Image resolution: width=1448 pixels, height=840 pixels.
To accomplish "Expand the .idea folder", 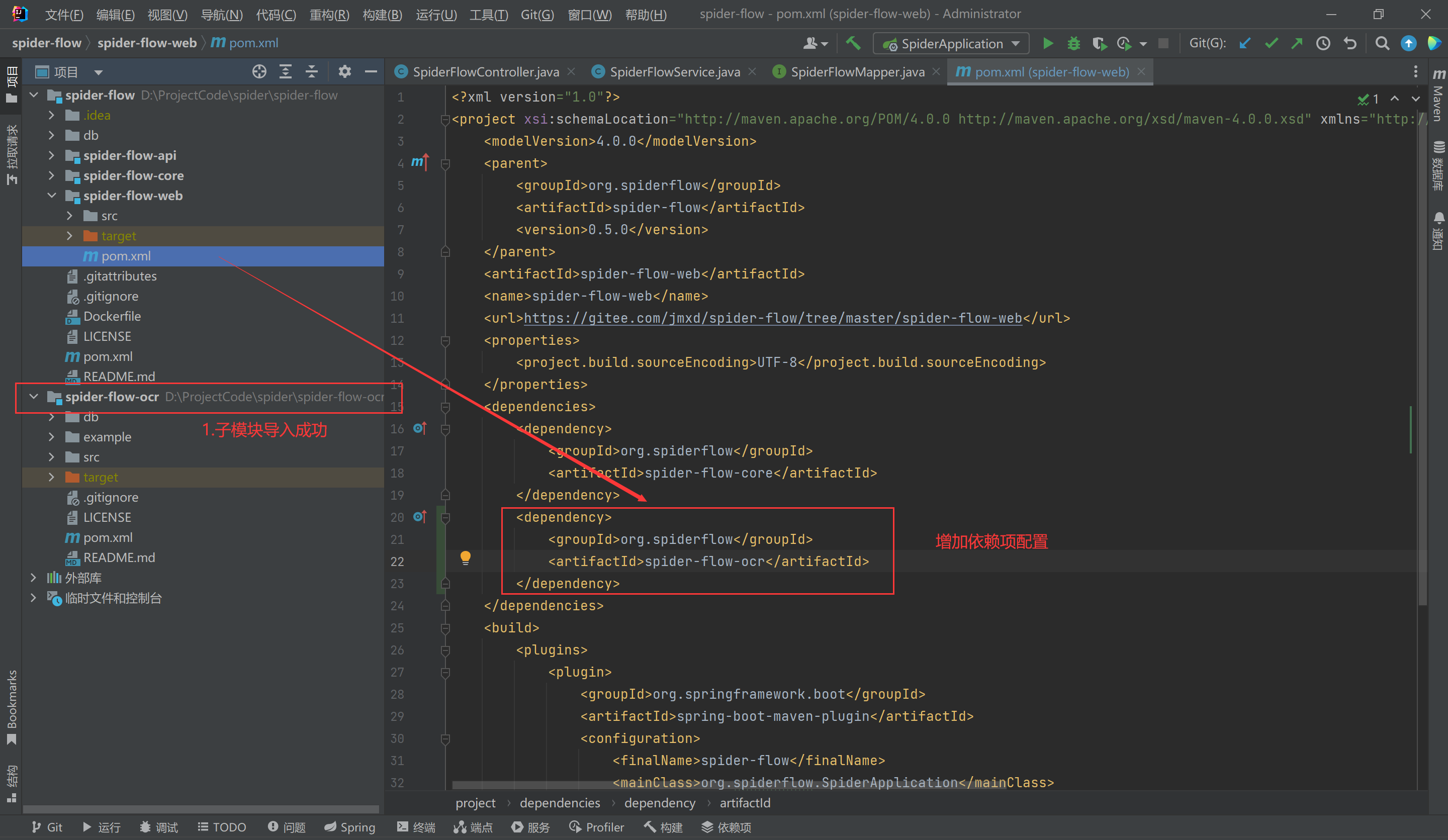I will pos(52,115).
